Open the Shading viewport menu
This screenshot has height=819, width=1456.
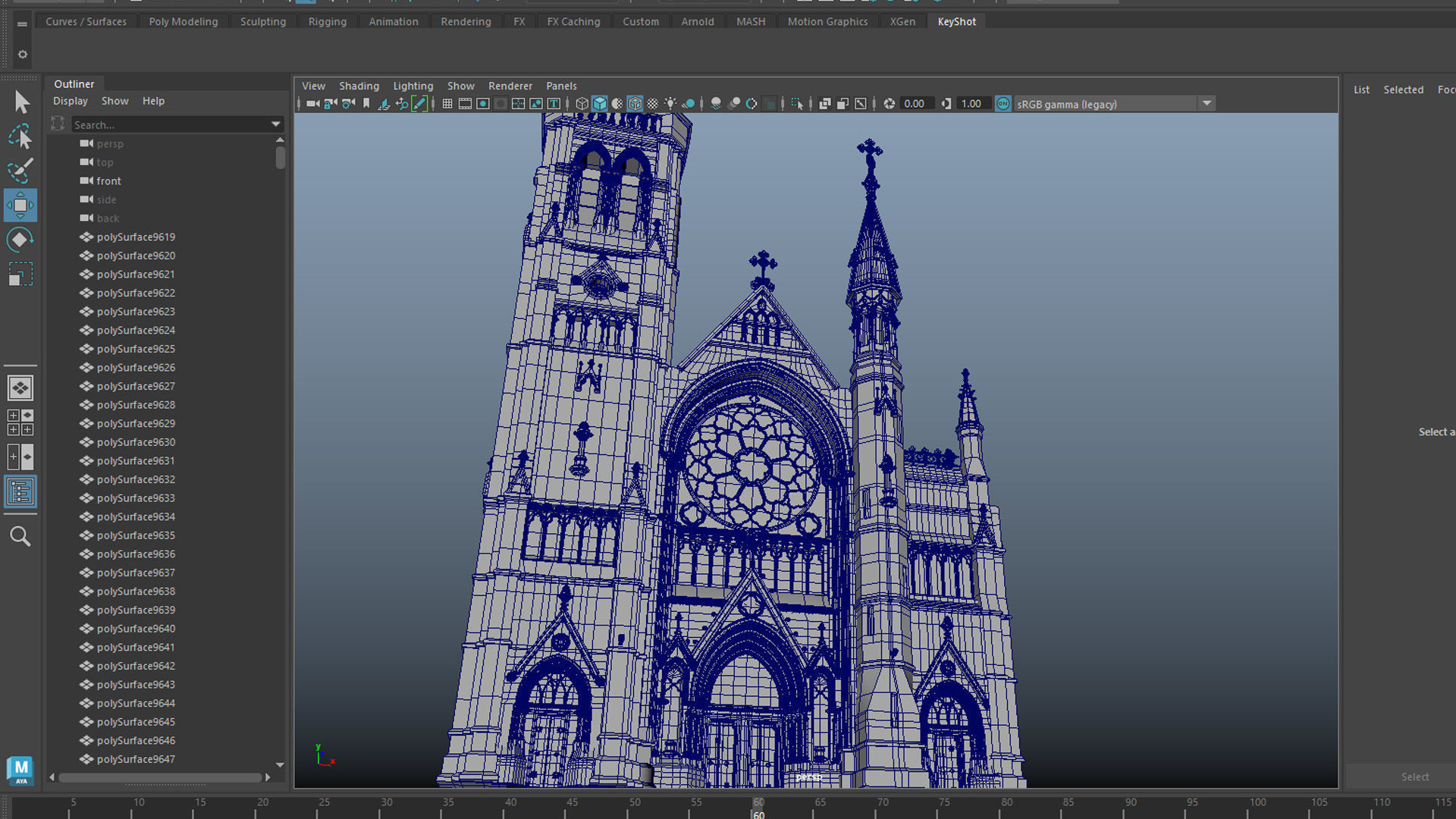tap(359, 86)
